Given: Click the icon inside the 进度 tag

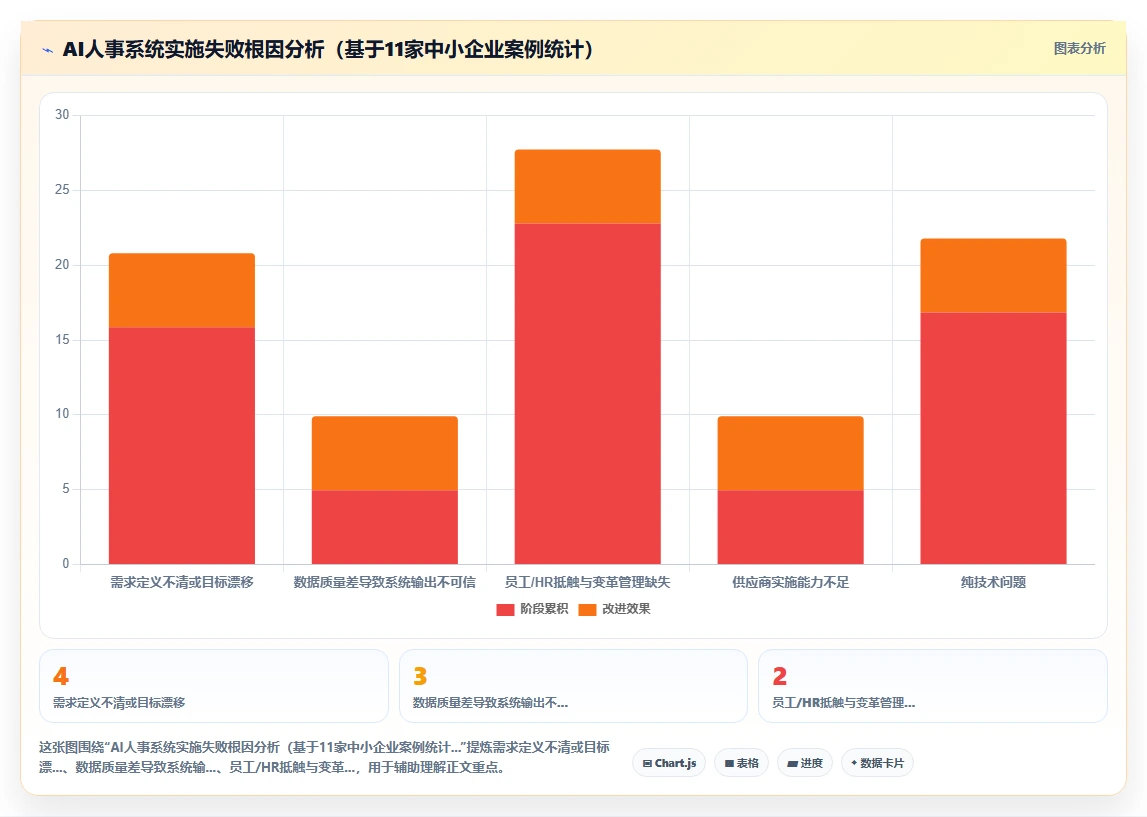Looking at the screenshot, I should coord(792,764).
